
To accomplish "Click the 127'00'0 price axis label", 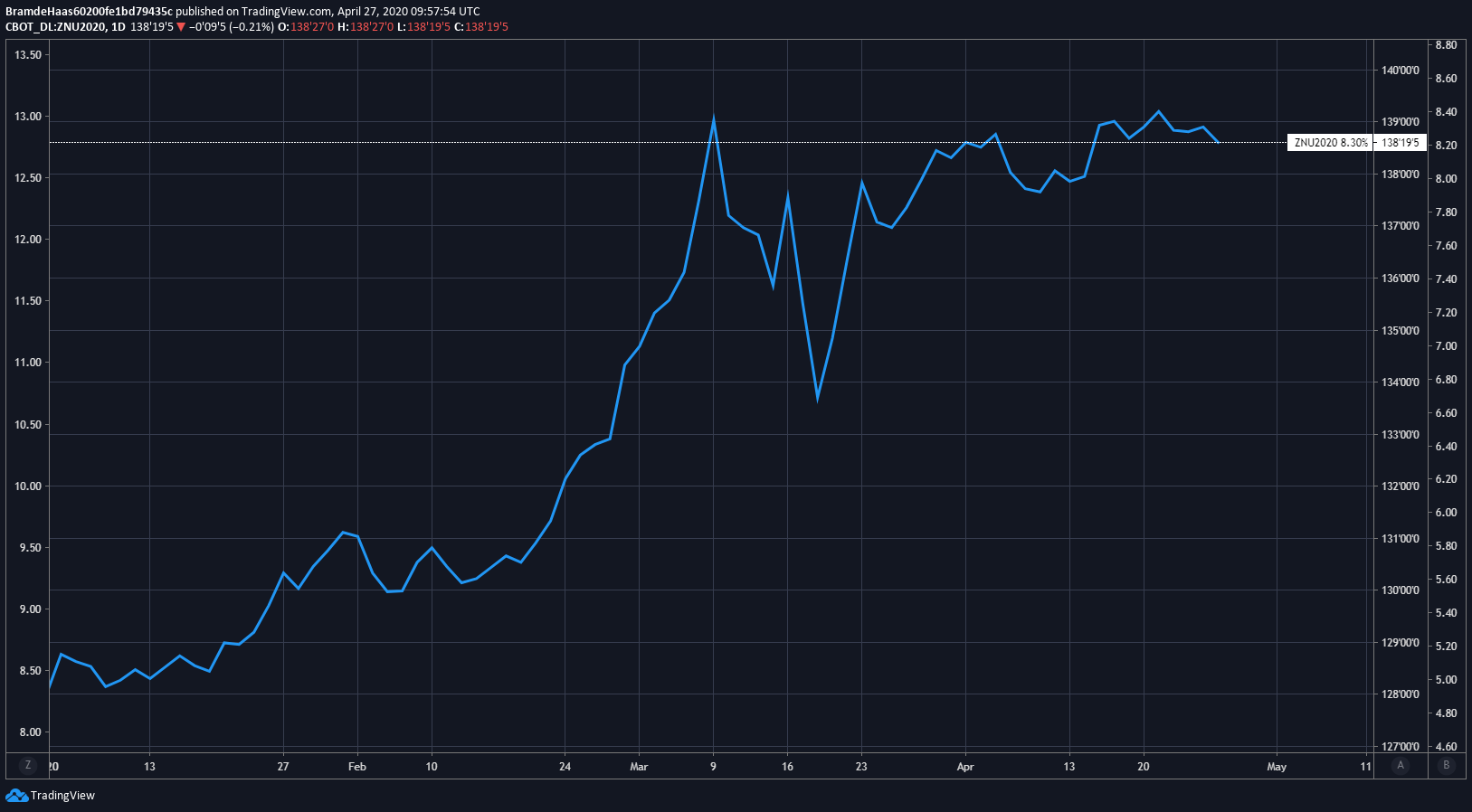I will (1401, 747).
